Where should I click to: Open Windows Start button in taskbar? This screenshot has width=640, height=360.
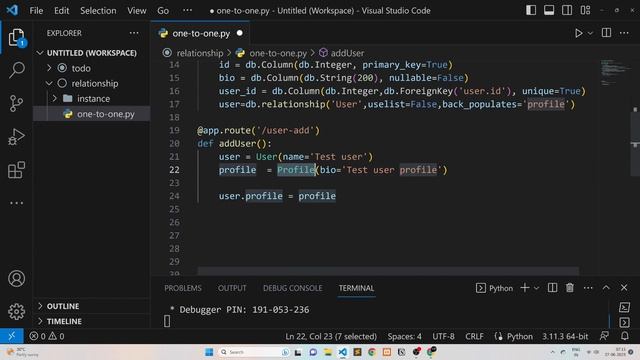[209, 352]
